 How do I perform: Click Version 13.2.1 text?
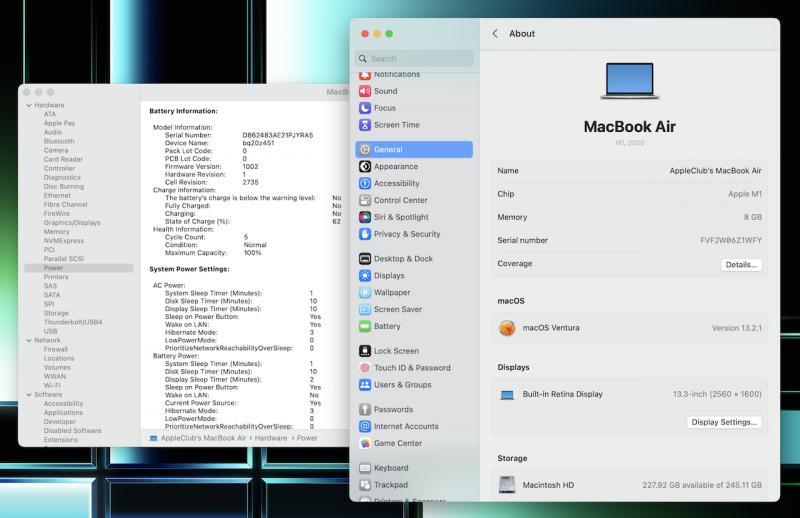[737, 328]
